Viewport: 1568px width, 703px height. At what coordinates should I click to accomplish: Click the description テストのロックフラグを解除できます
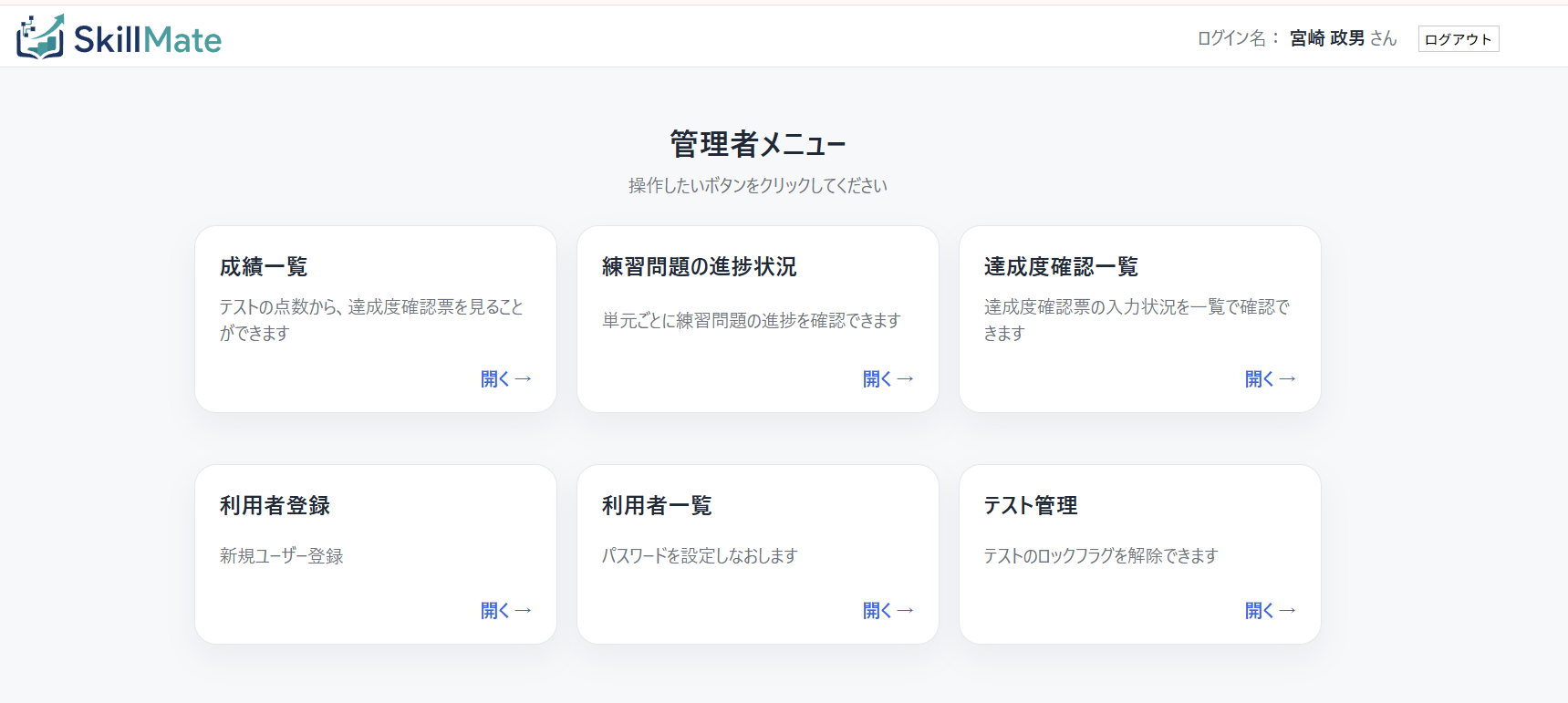click(x=1101, y=555)
